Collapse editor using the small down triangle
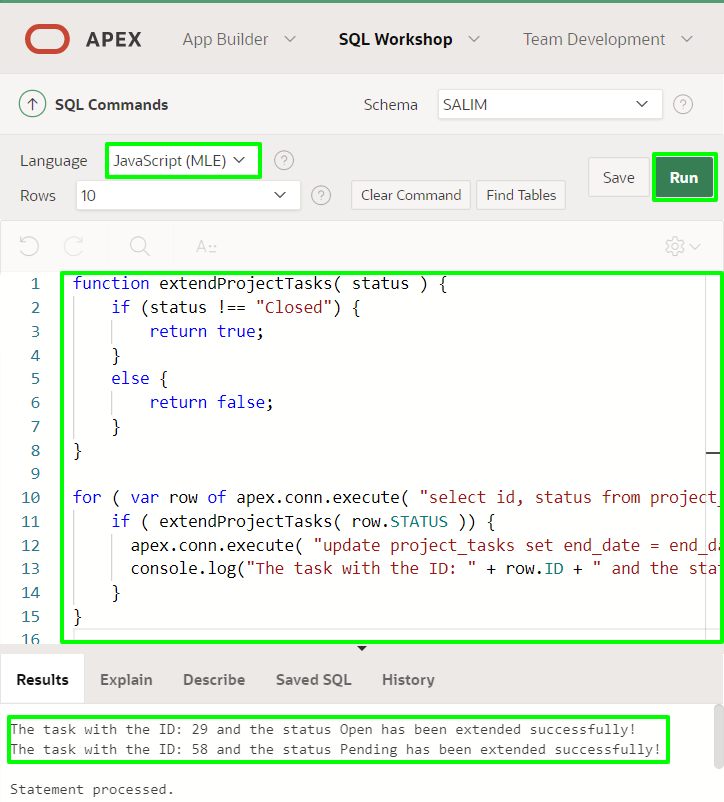724x802 pixels. (362, 648)
